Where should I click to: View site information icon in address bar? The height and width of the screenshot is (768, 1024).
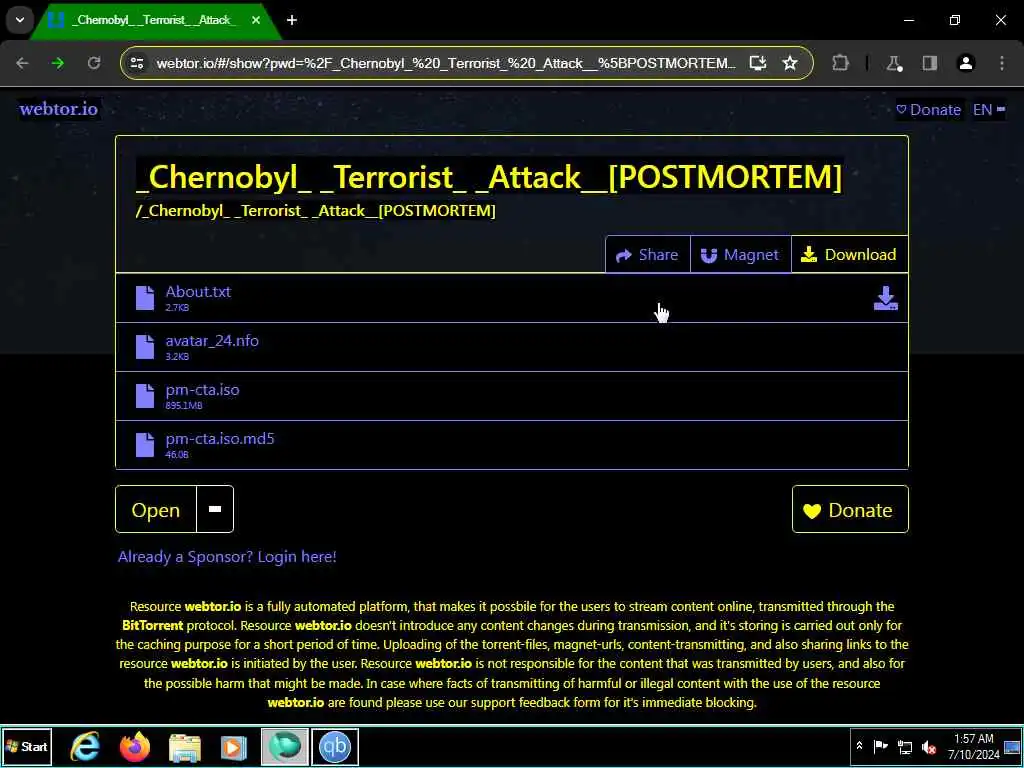(137, 63)
